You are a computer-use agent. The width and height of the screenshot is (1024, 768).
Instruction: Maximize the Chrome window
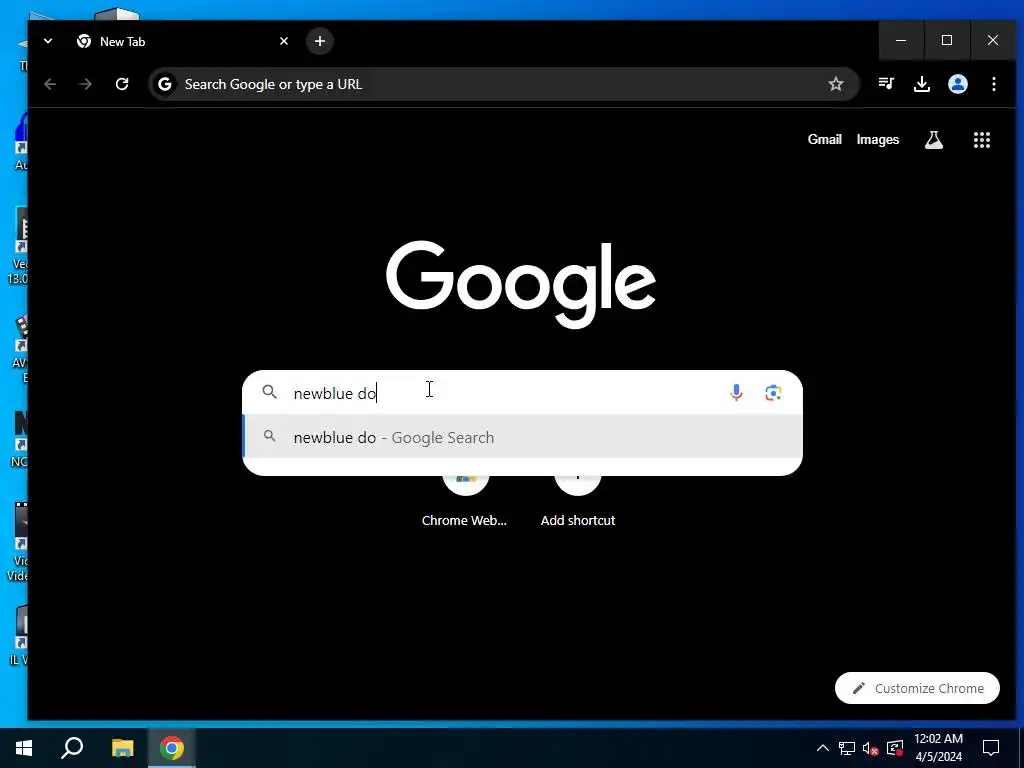tap(947, 40)
